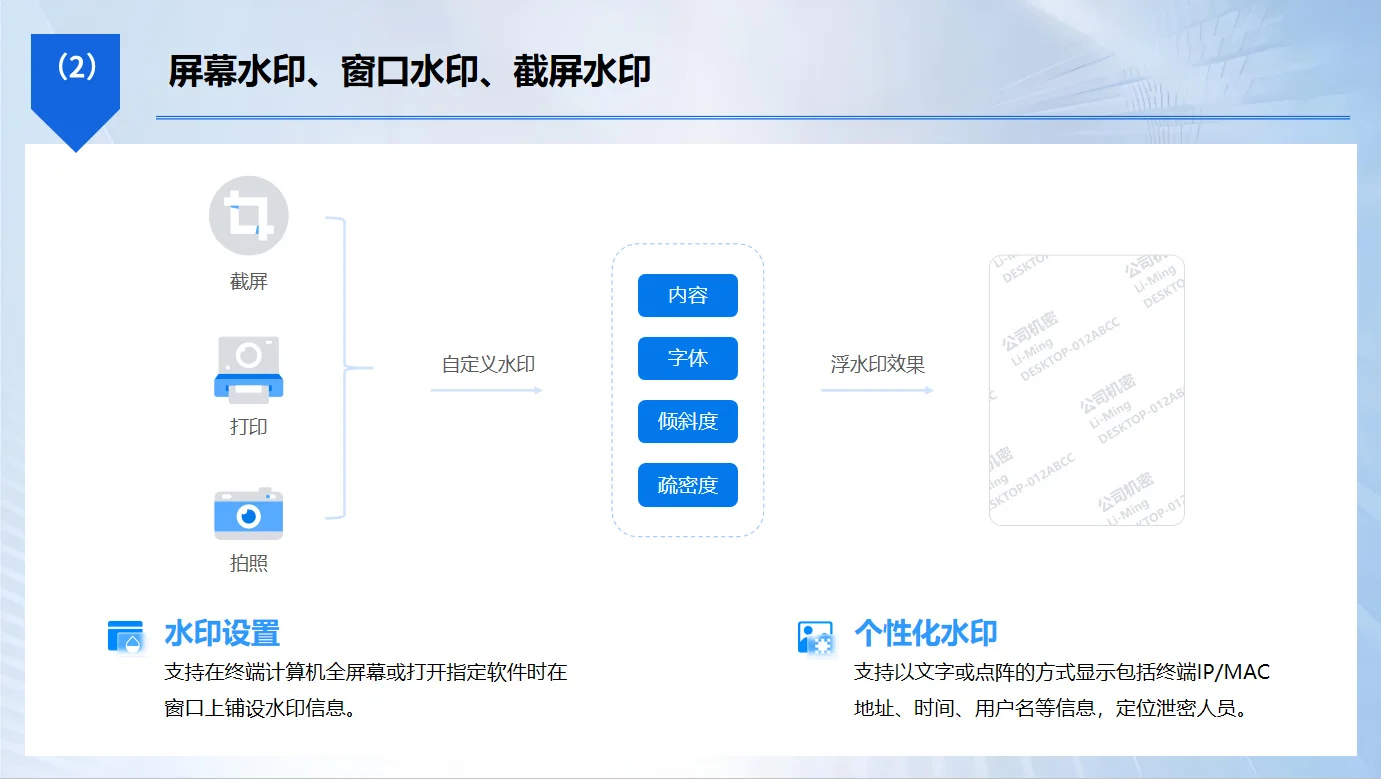Toggle the 疏密度 option
The image size is (1381, 779).
click(687, 484)
